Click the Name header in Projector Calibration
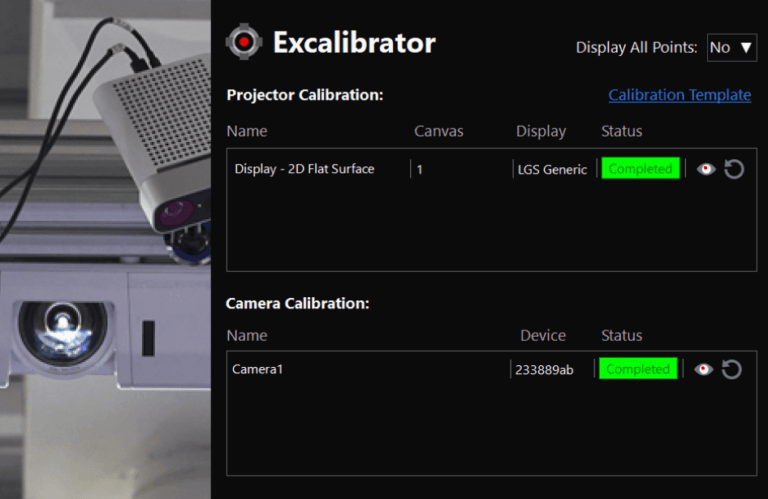 pos(247,131)
